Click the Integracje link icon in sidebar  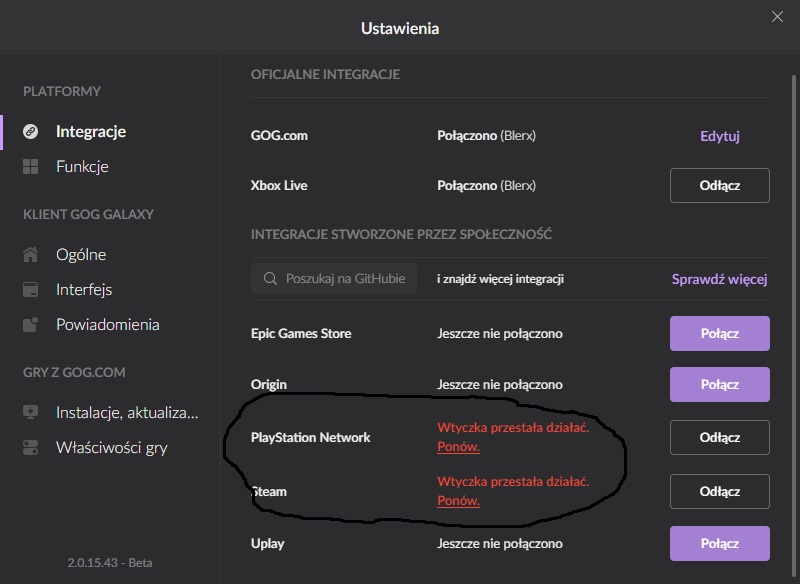click(31, 132)
